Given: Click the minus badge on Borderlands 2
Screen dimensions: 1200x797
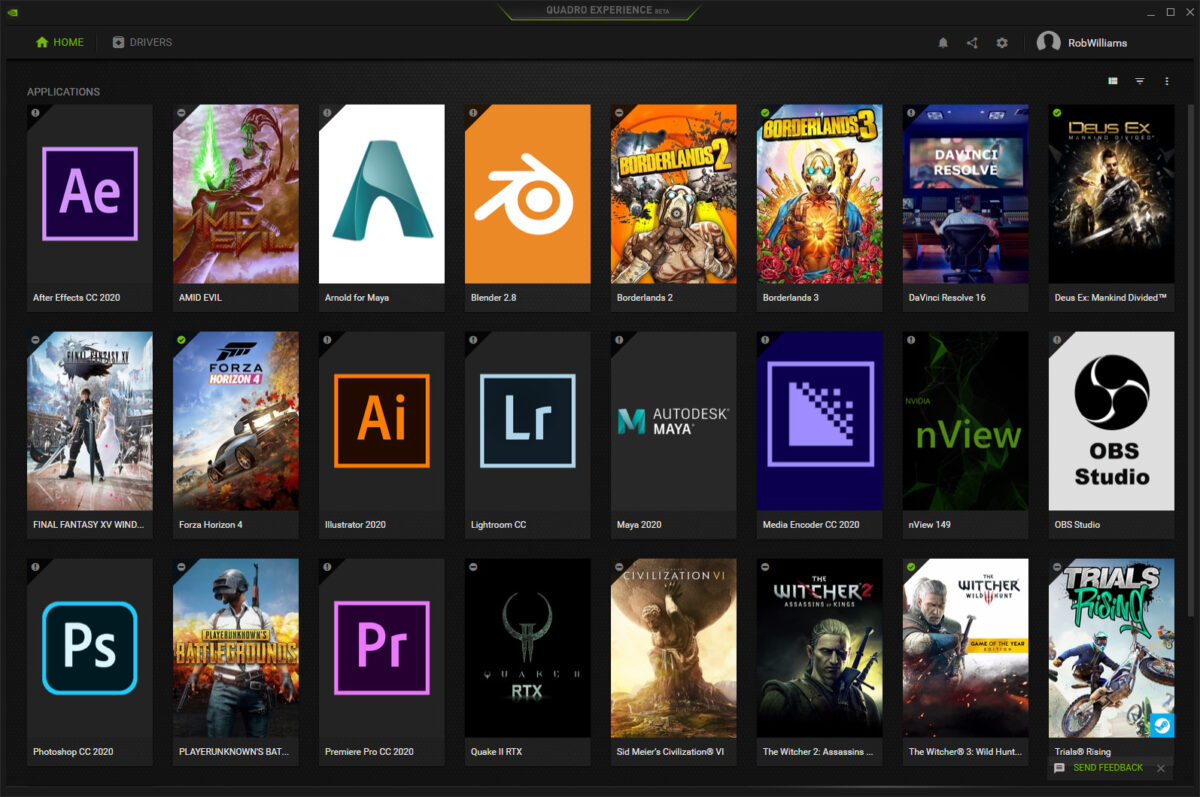Looking at the screenshot, I should (619, 113).
